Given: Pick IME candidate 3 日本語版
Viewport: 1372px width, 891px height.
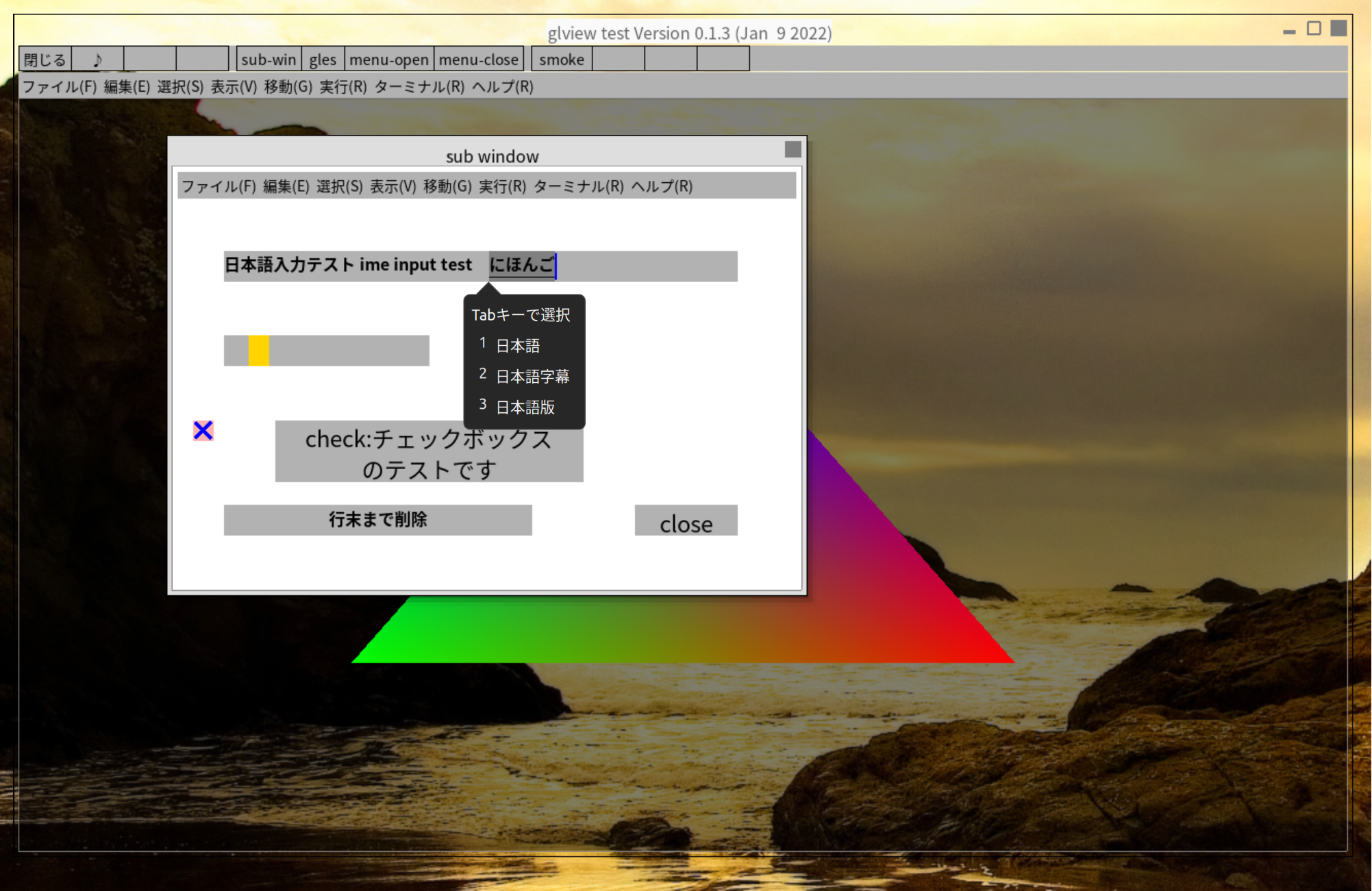Looking at the screenshot, I should point(525,407).
